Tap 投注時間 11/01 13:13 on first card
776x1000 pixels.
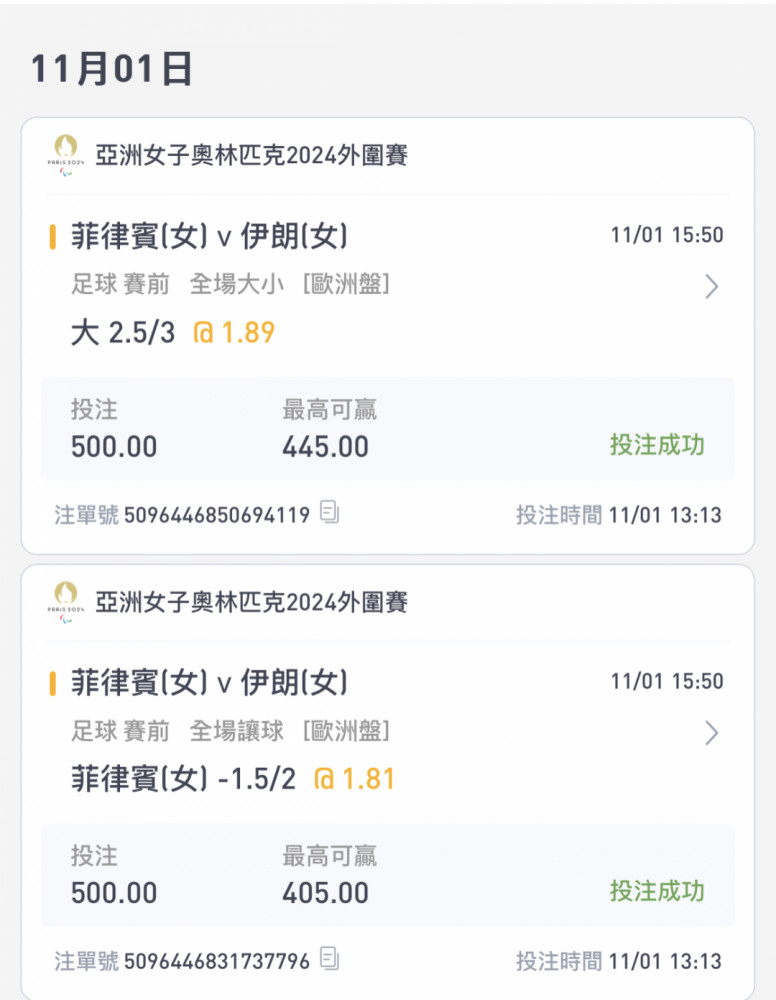click(619, 515)
